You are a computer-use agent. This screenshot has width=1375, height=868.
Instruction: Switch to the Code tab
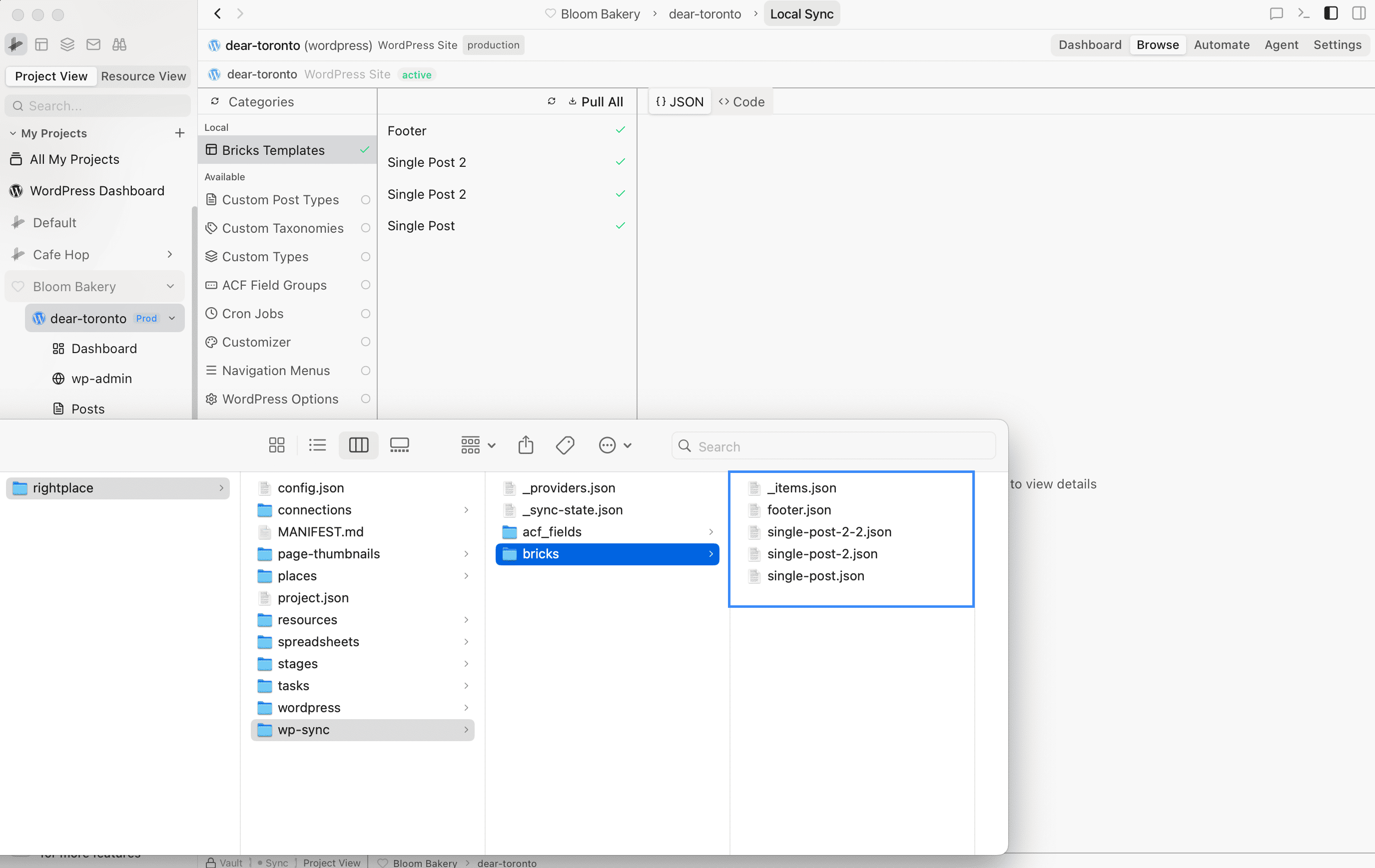pos(742,101)
